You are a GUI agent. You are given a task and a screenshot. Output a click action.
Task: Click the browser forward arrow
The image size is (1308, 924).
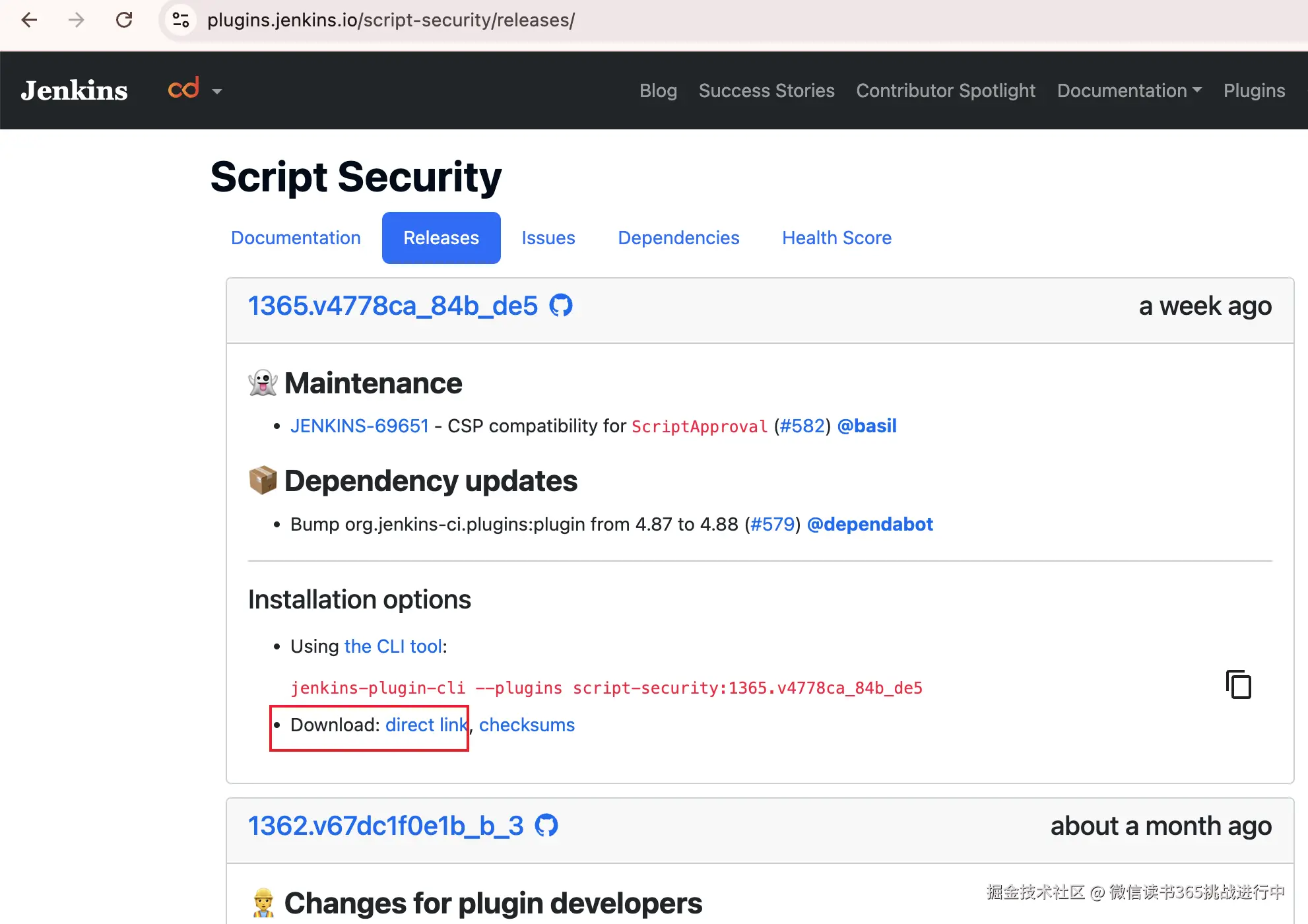[77, 20]
